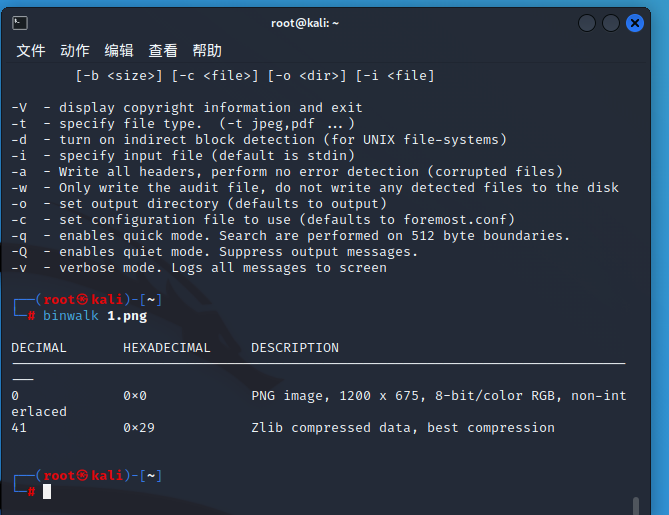Click the HEXADECIMAL column header
Image resolution: width=669 pixels, height=515 pixels.
167,348
